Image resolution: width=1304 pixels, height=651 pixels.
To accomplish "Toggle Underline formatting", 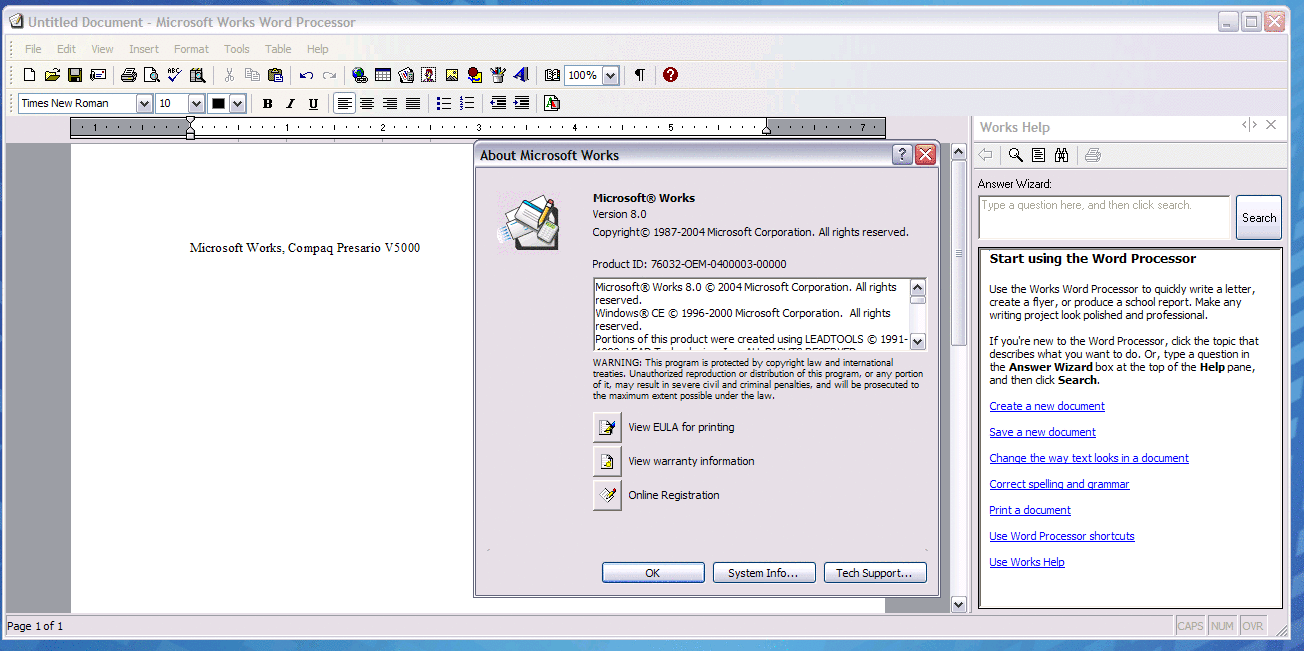I will 313,103.
